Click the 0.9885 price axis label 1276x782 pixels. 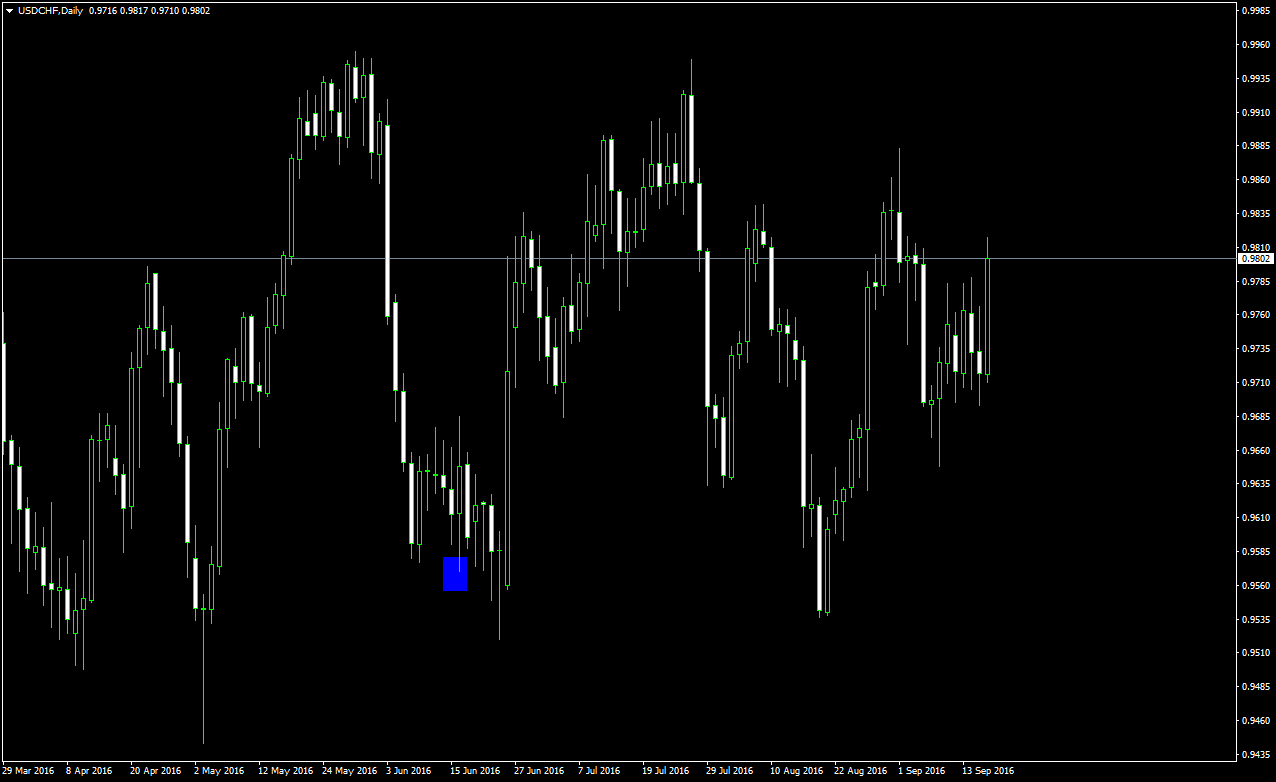click(x=1256, y=146)
